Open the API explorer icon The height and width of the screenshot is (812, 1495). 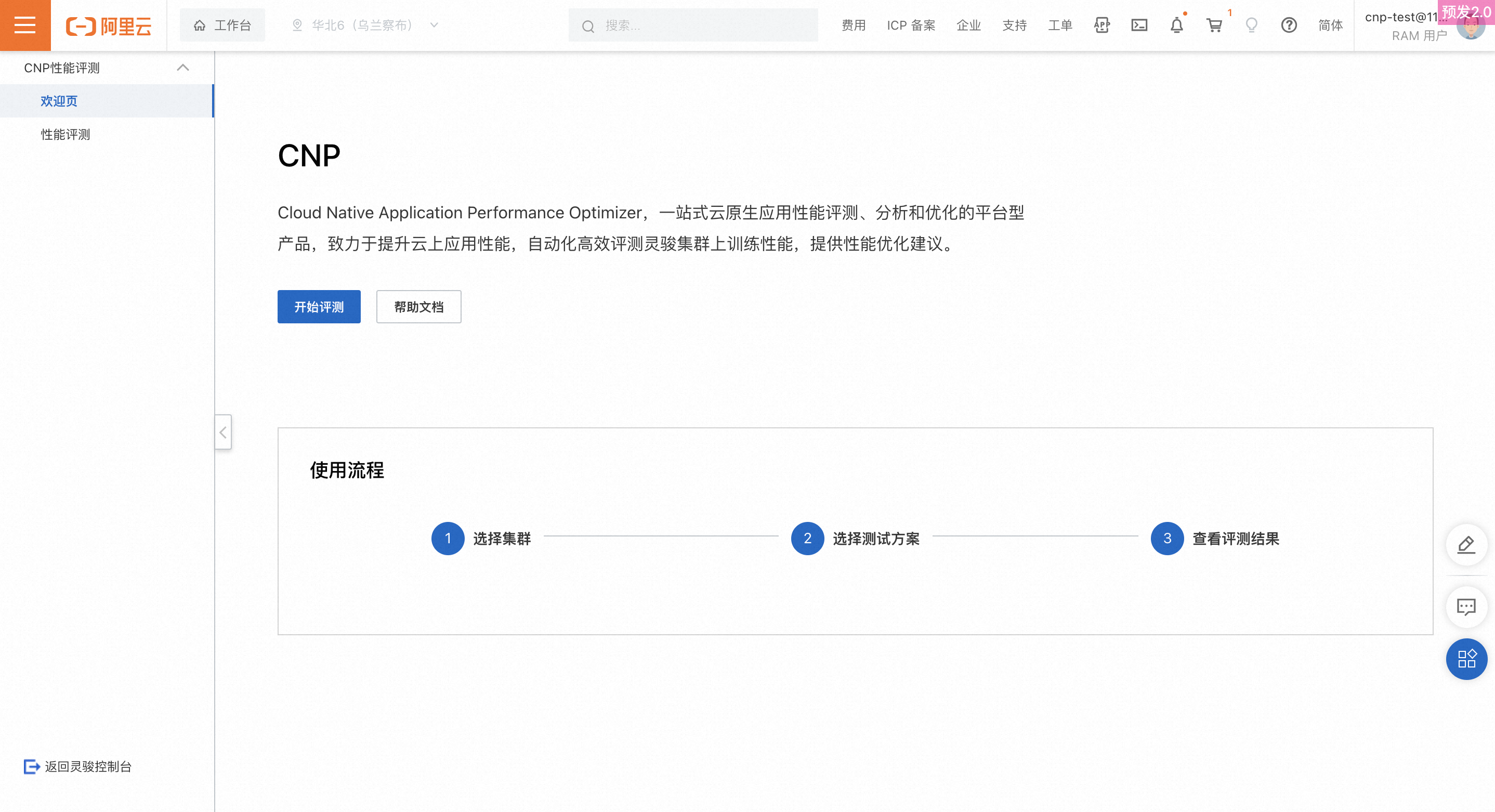coord(1101,25)
